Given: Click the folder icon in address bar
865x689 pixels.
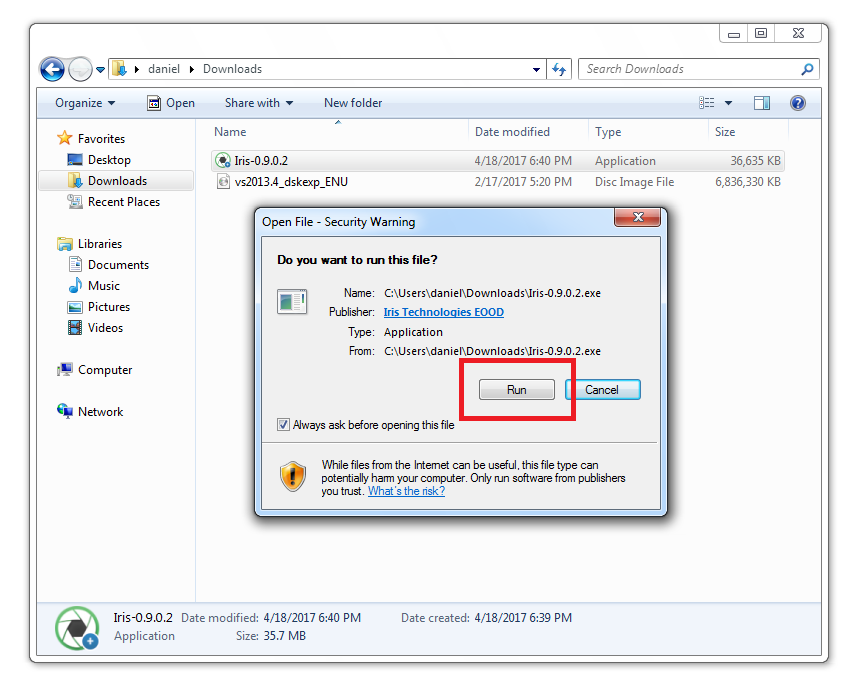Looking at the screenshot, I should coord(119,69).
